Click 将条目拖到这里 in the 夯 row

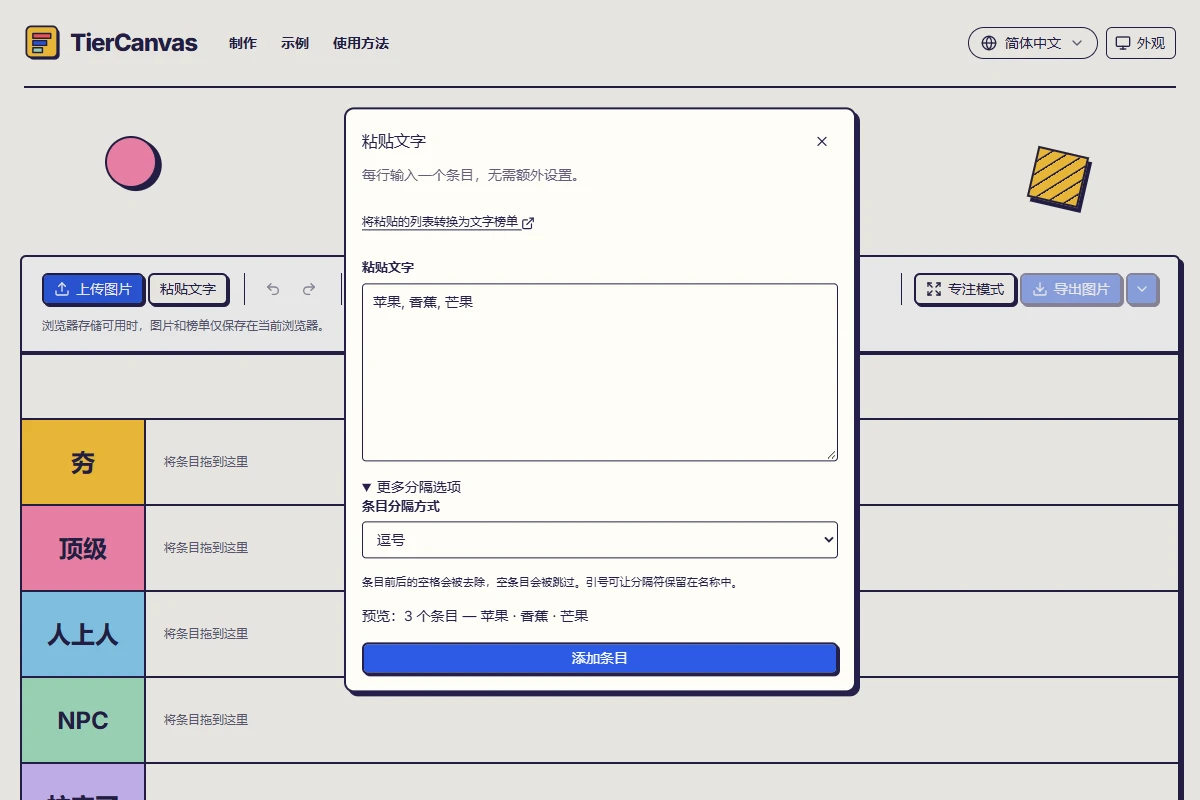[x=206, y=462]
